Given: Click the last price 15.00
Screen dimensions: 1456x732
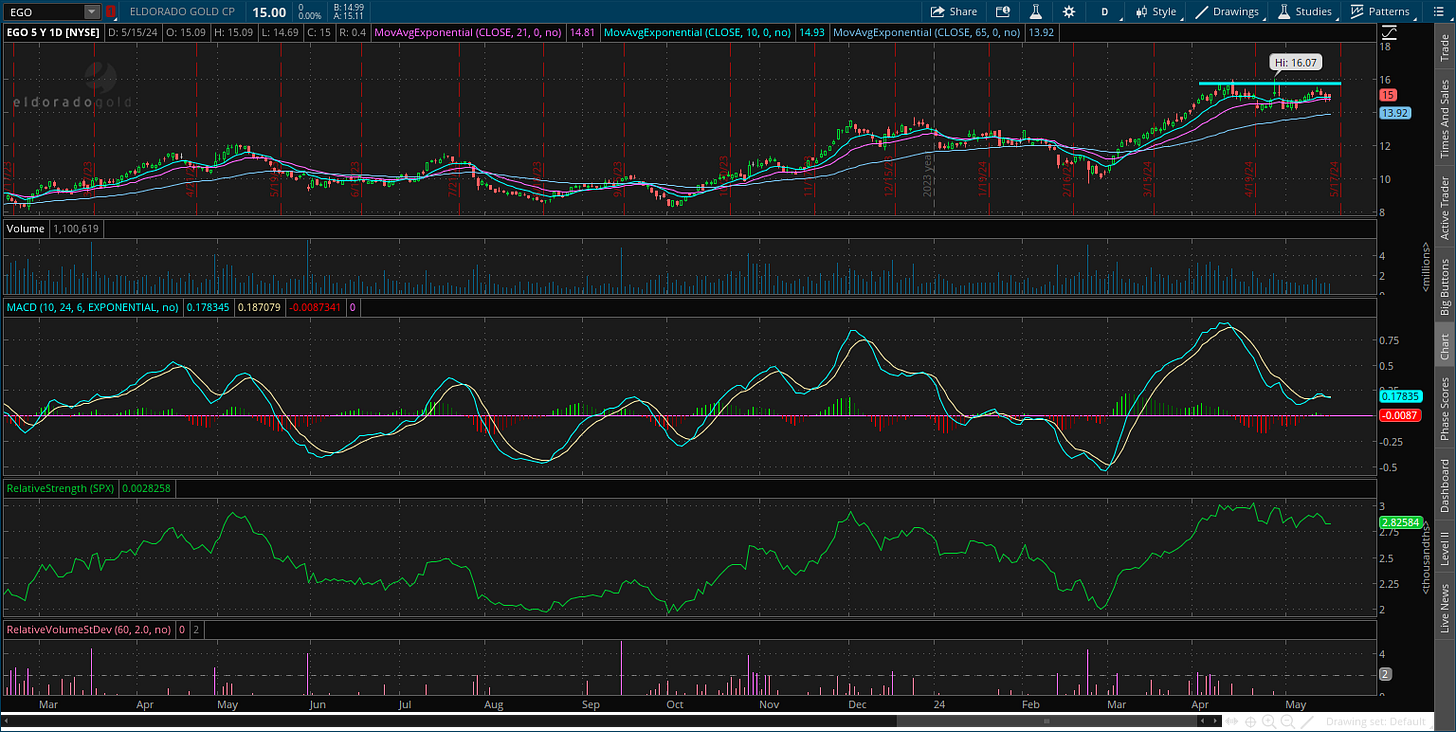Looking at the screenshot, I should 267,12.
